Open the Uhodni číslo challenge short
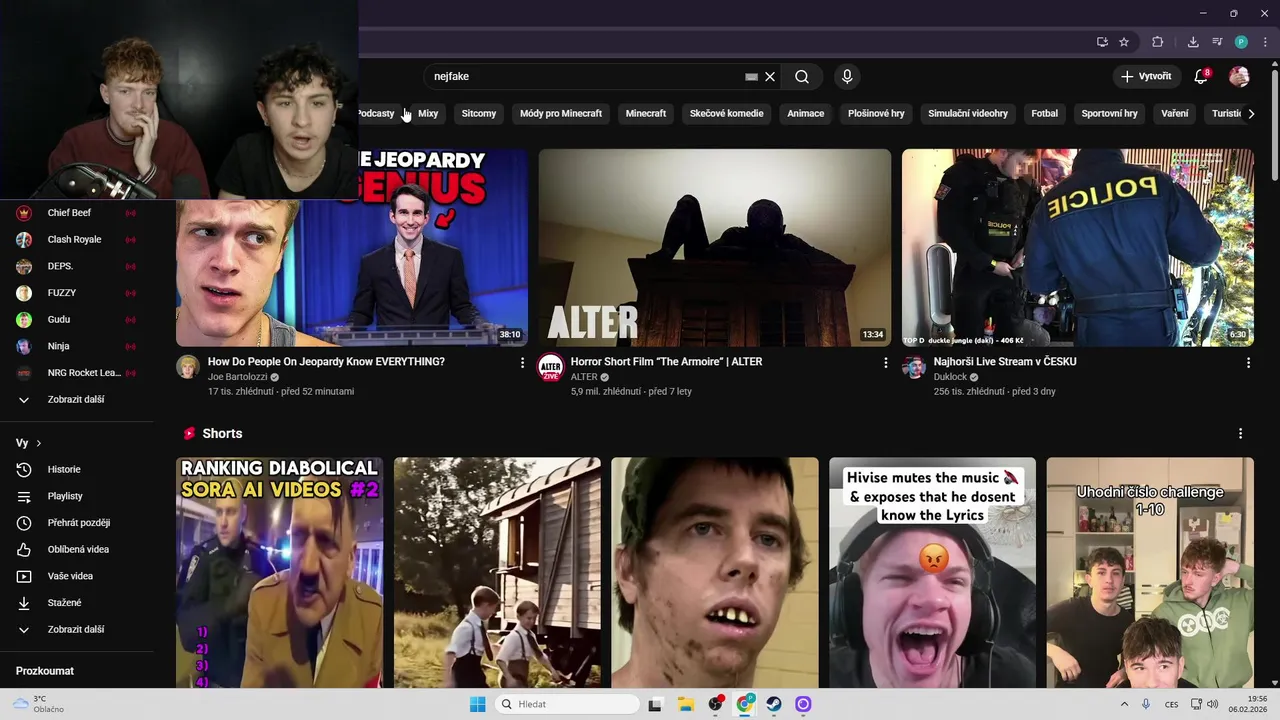The height and width of the screenshot is (720, 1280). pyautogui.click(x=1150, y=572)
